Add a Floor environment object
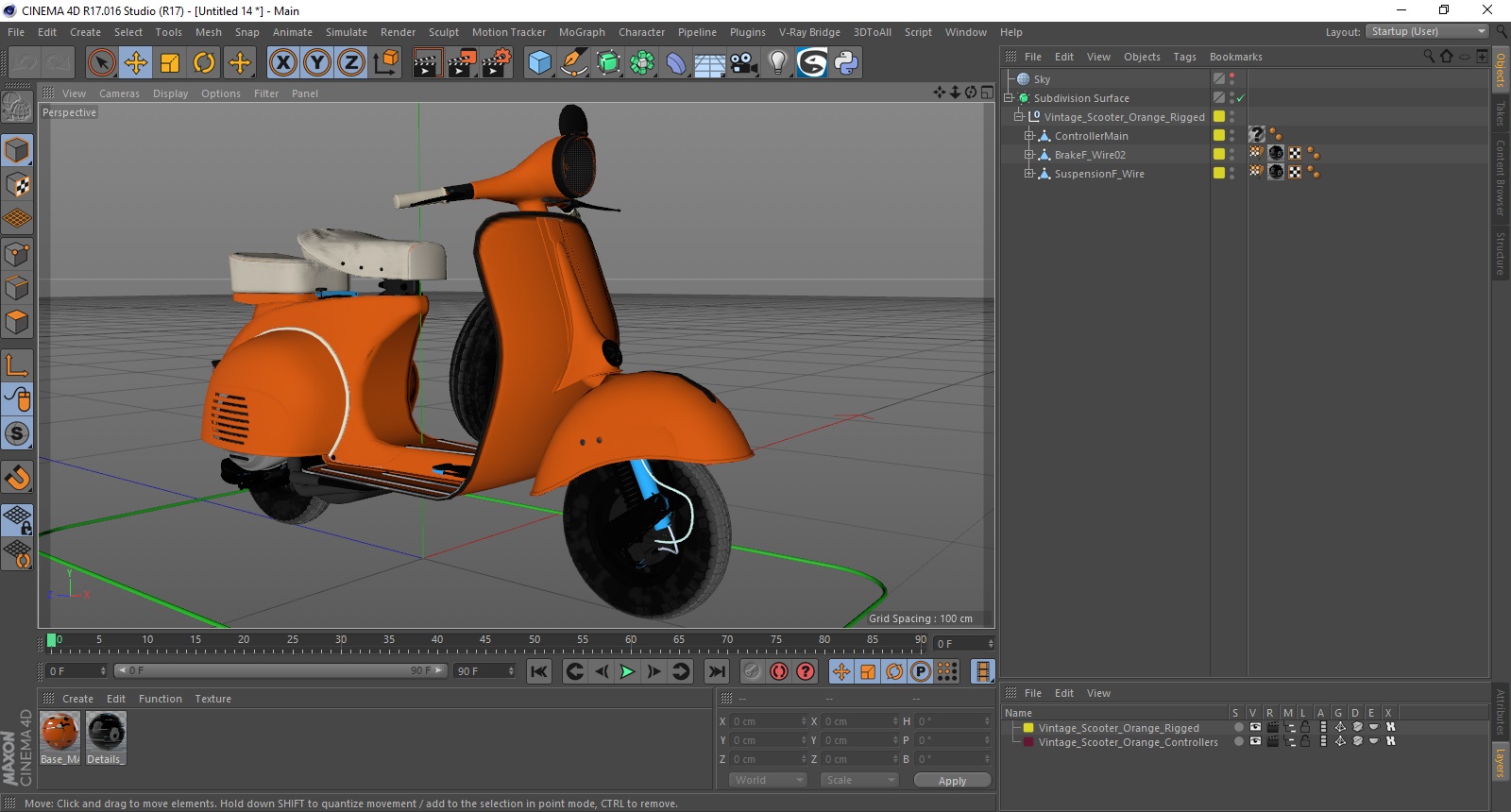Screen dimensions: 1511x812 click(x=709, y=63)
